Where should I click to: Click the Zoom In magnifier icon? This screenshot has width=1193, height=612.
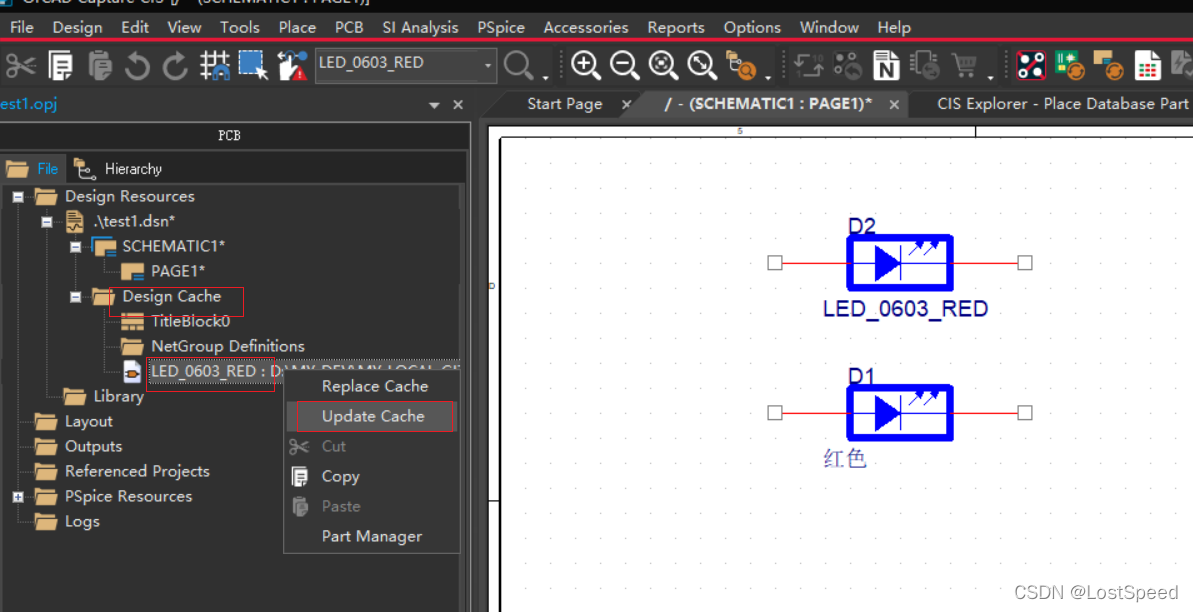pos(585,66)
